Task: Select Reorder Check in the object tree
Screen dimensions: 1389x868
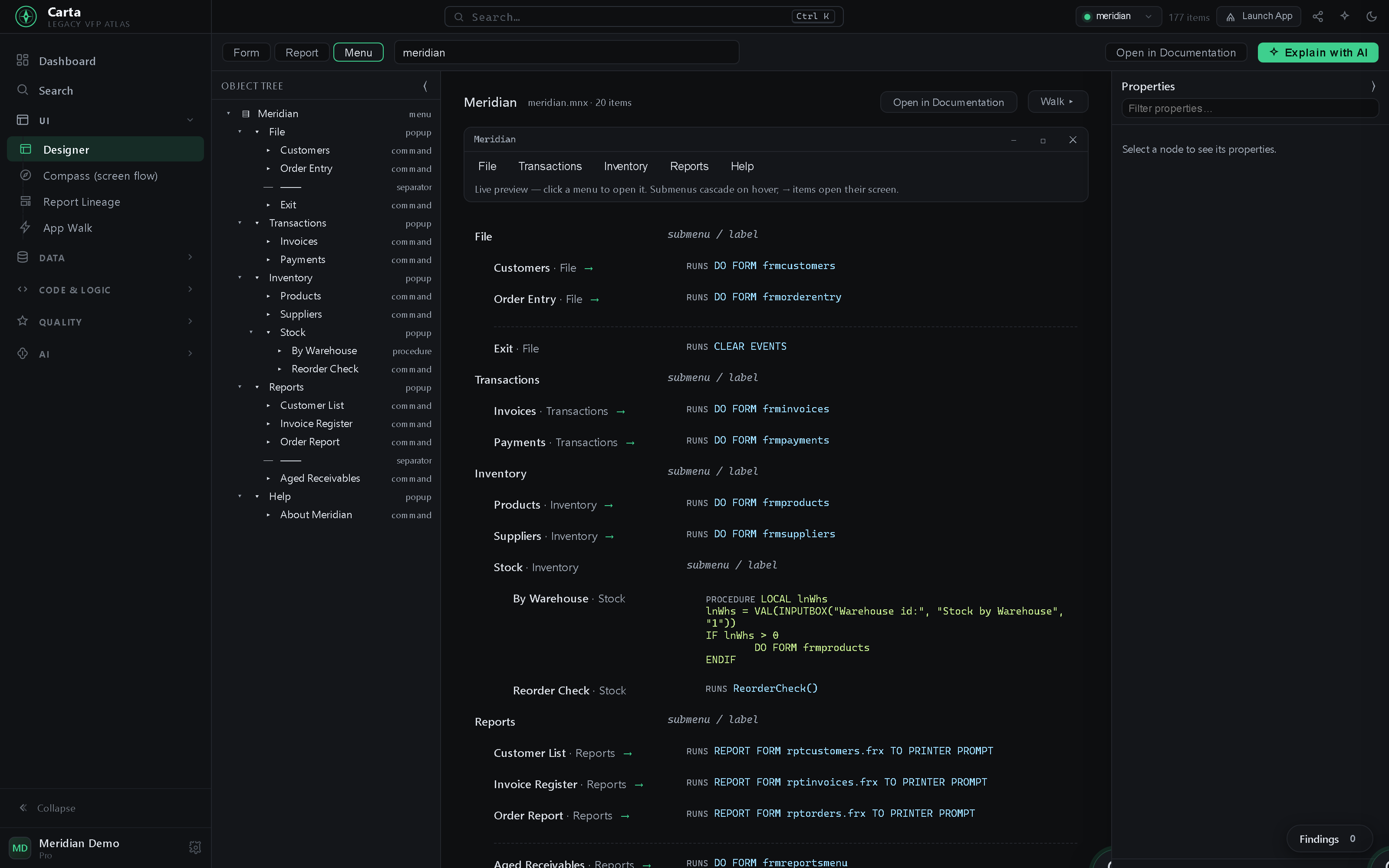Action: pyautogui.click(x=326, y=369)
